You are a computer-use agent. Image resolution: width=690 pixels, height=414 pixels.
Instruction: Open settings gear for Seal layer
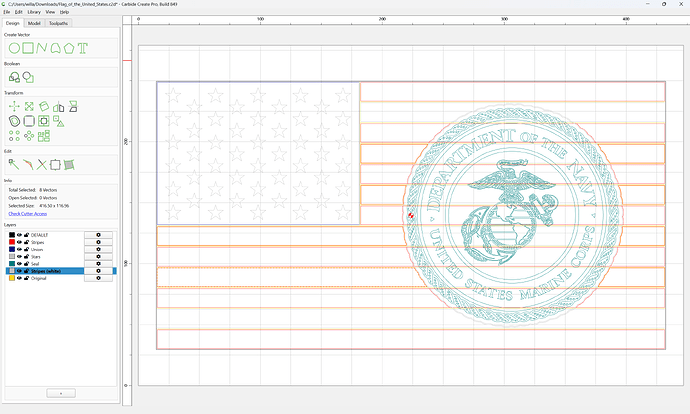point(98,264)
